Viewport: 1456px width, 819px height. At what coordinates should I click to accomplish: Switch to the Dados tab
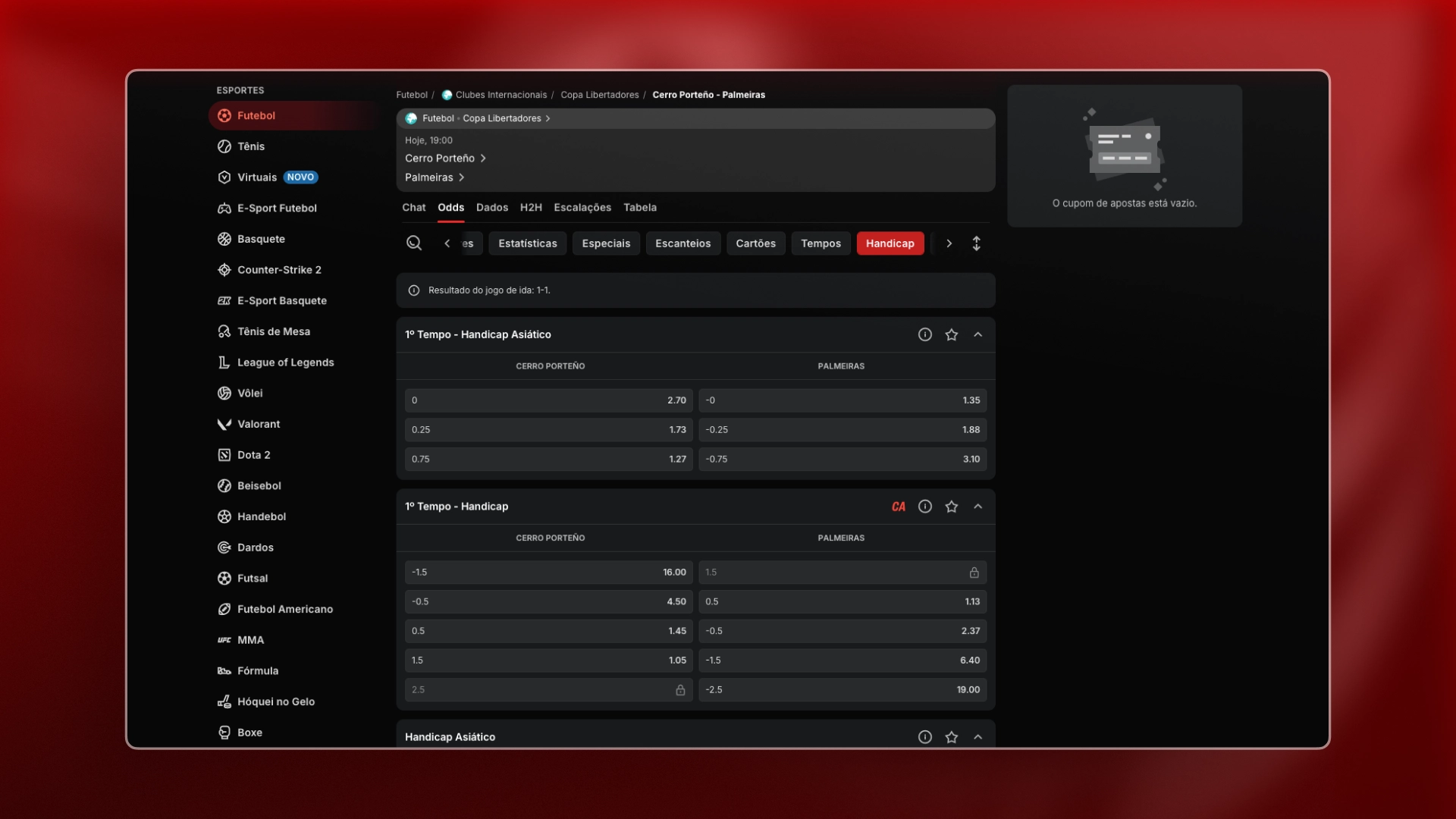pos(492,207)
